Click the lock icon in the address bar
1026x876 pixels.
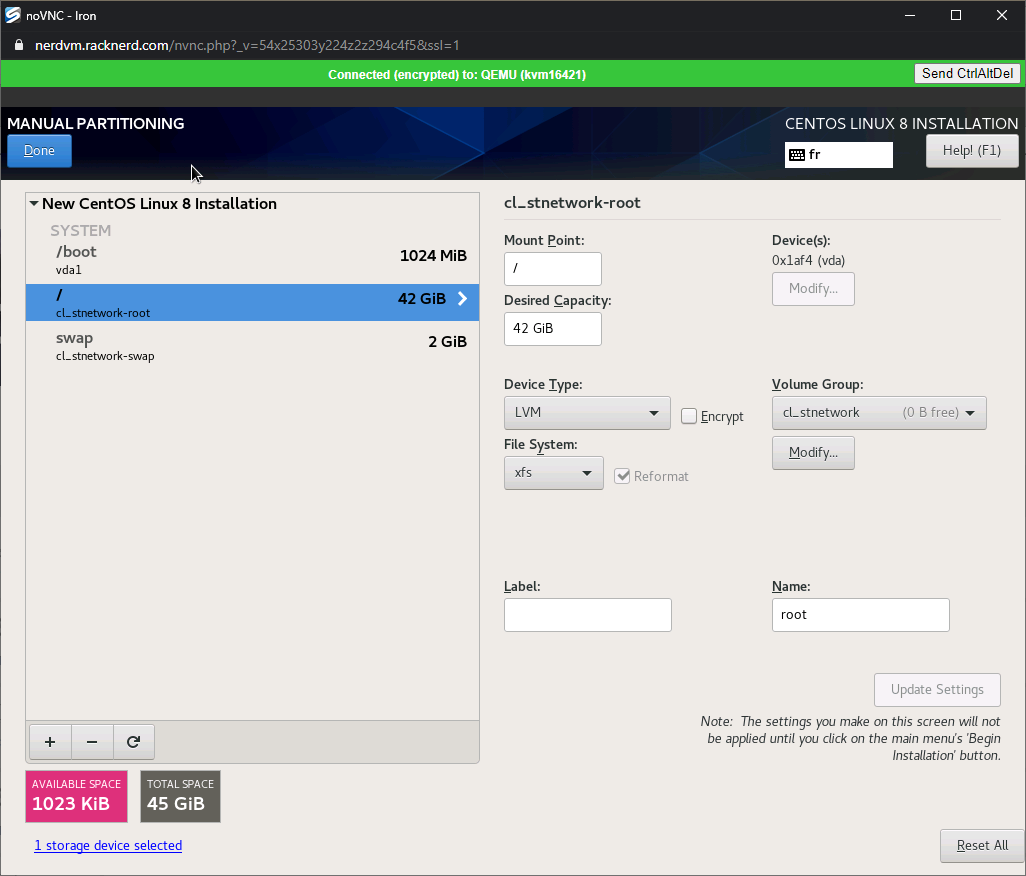[x=18, y=46]
